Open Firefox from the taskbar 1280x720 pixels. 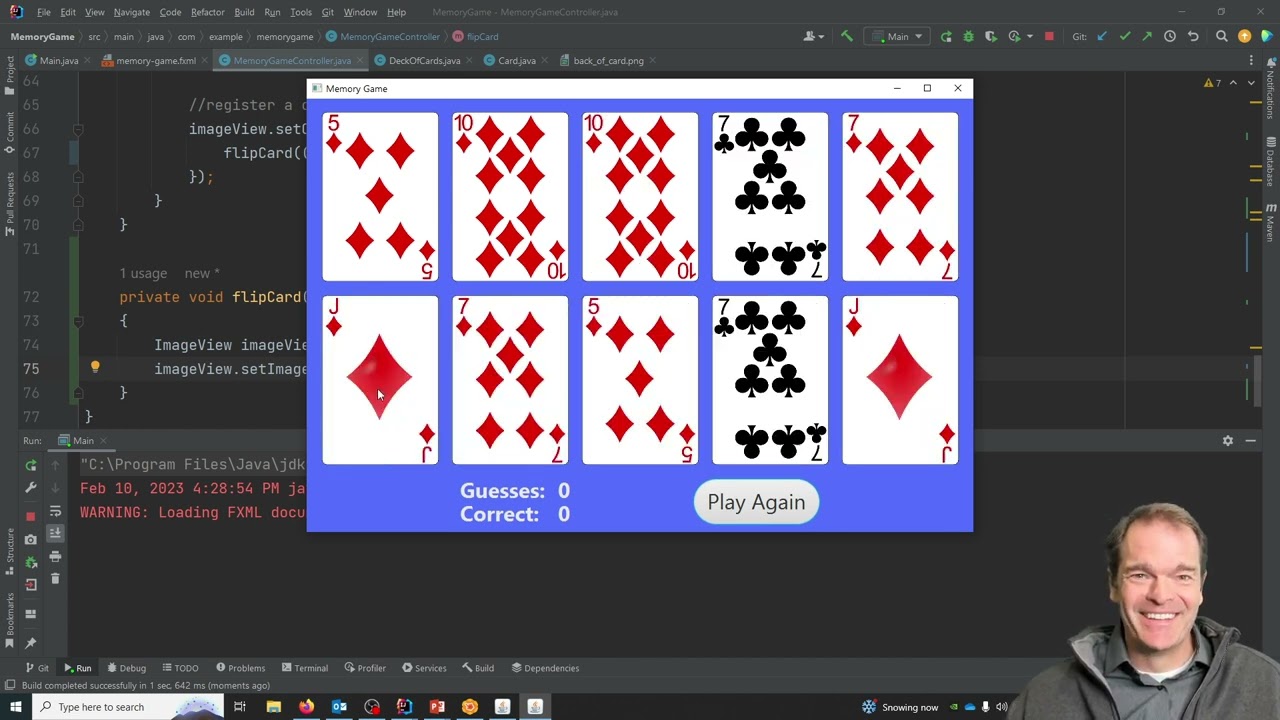tap(306, 707)
